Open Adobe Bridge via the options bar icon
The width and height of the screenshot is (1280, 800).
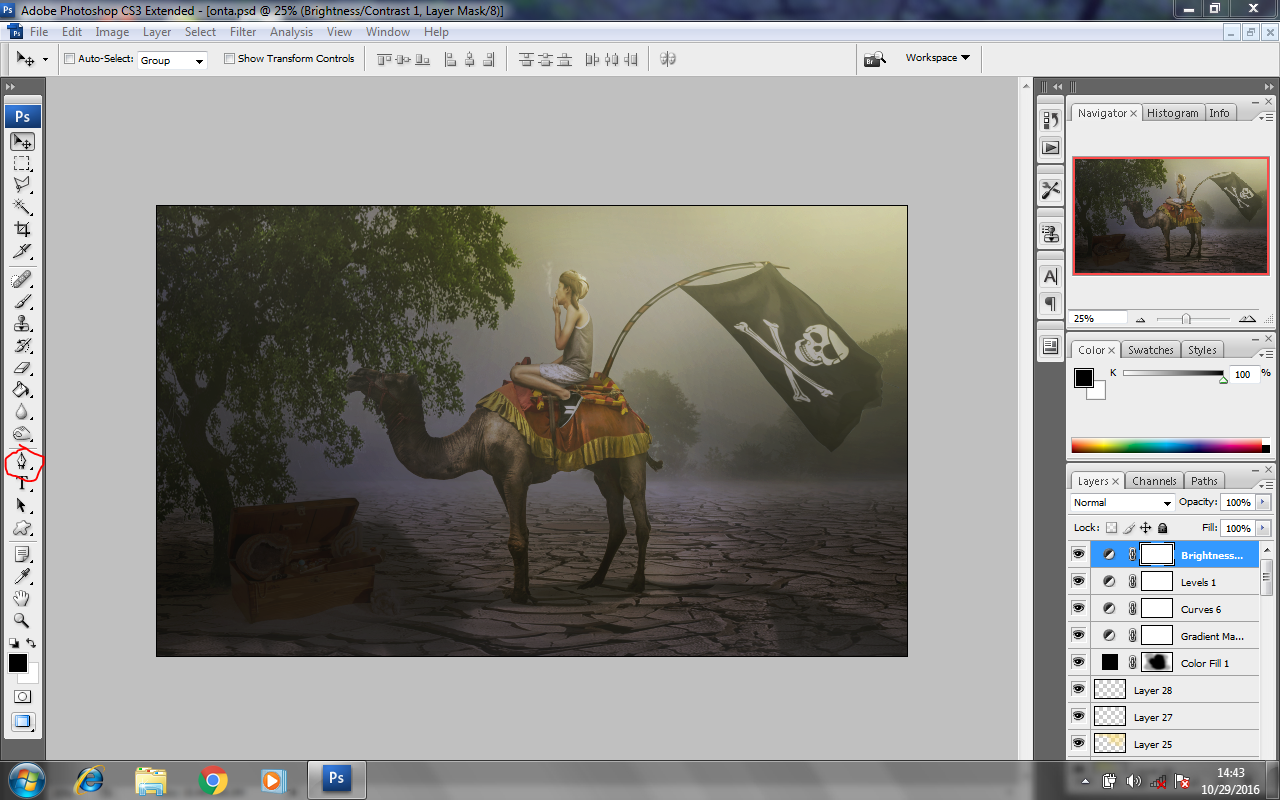875,58
